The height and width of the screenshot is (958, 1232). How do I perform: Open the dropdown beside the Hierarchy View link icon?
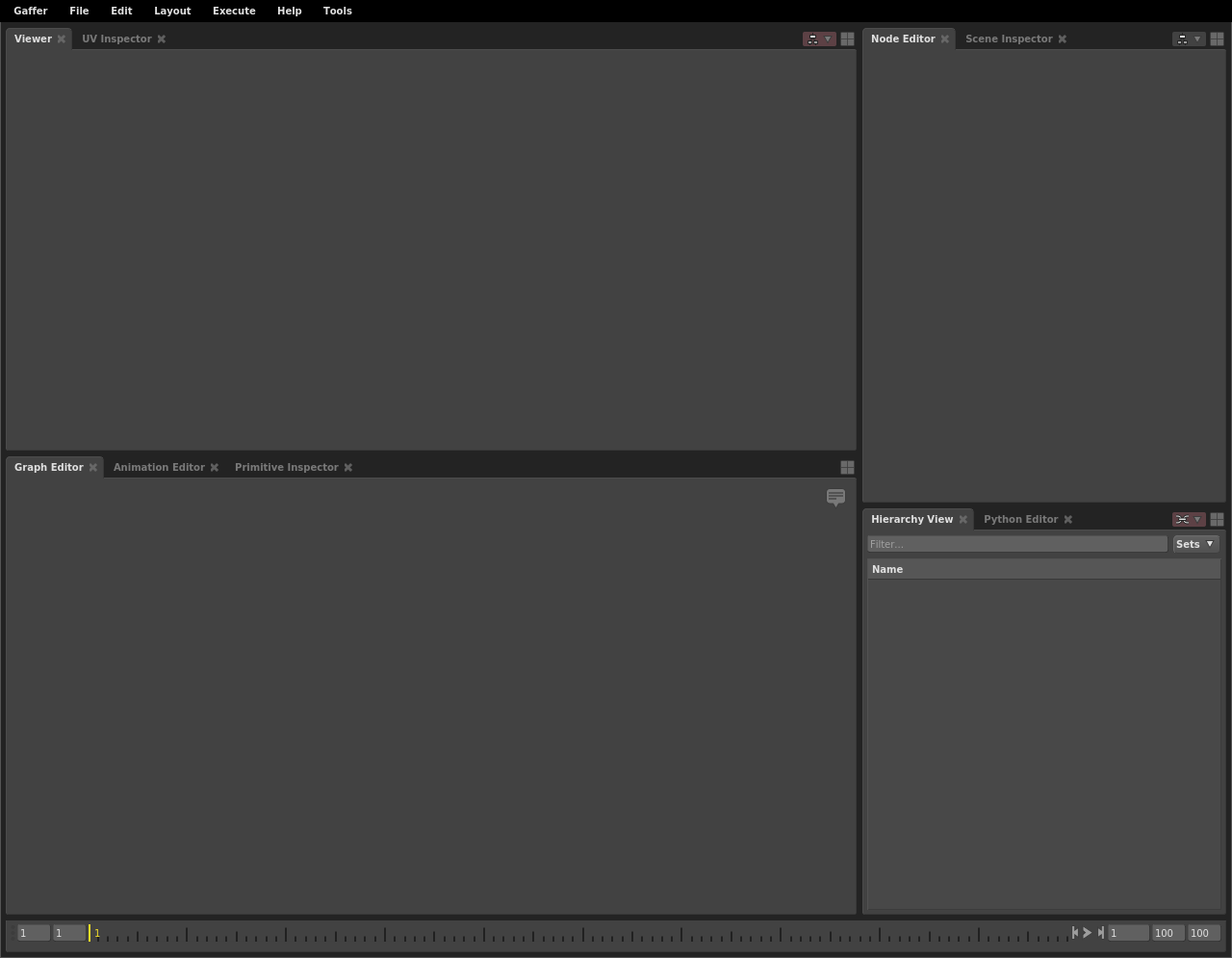1198,519
